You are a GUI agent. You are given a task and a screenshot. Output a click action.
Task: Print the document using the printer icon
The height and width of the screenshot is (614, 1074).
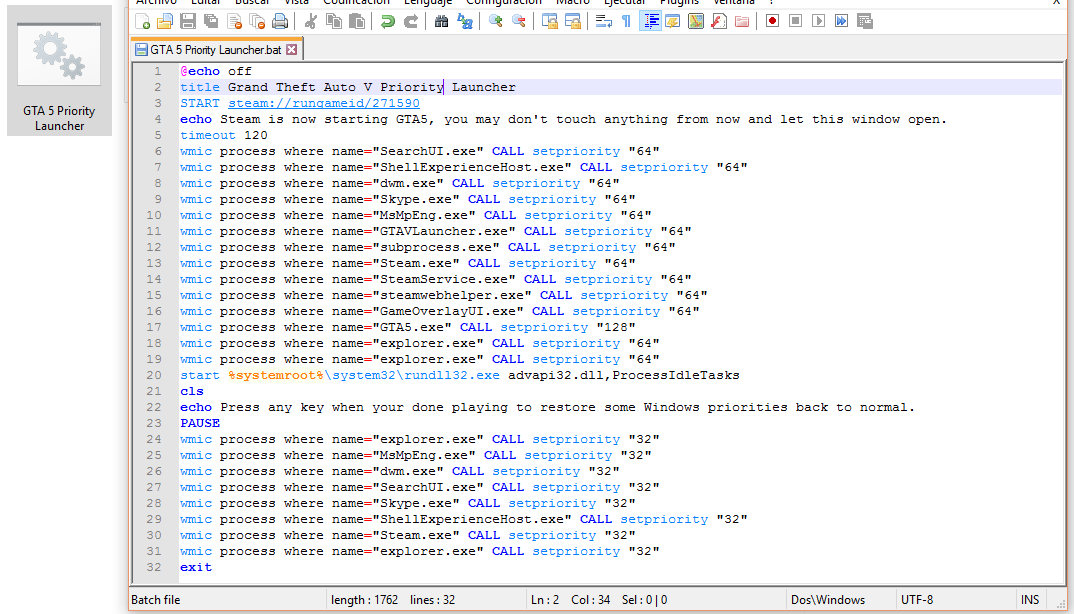pos(280,21)
